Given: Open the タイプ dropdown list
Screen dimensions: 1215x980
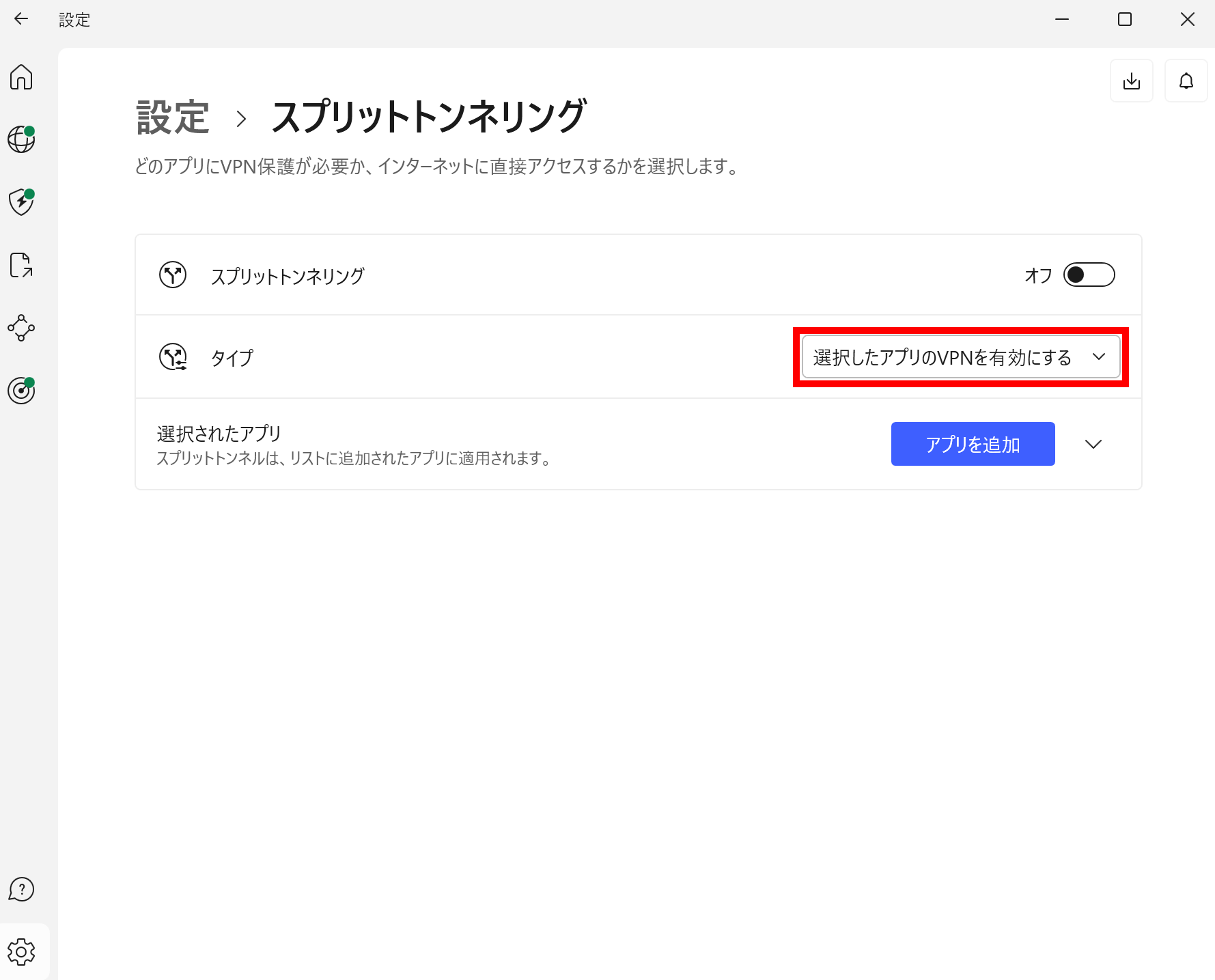Looking at the screenshot, I should (x=961, y=357).
